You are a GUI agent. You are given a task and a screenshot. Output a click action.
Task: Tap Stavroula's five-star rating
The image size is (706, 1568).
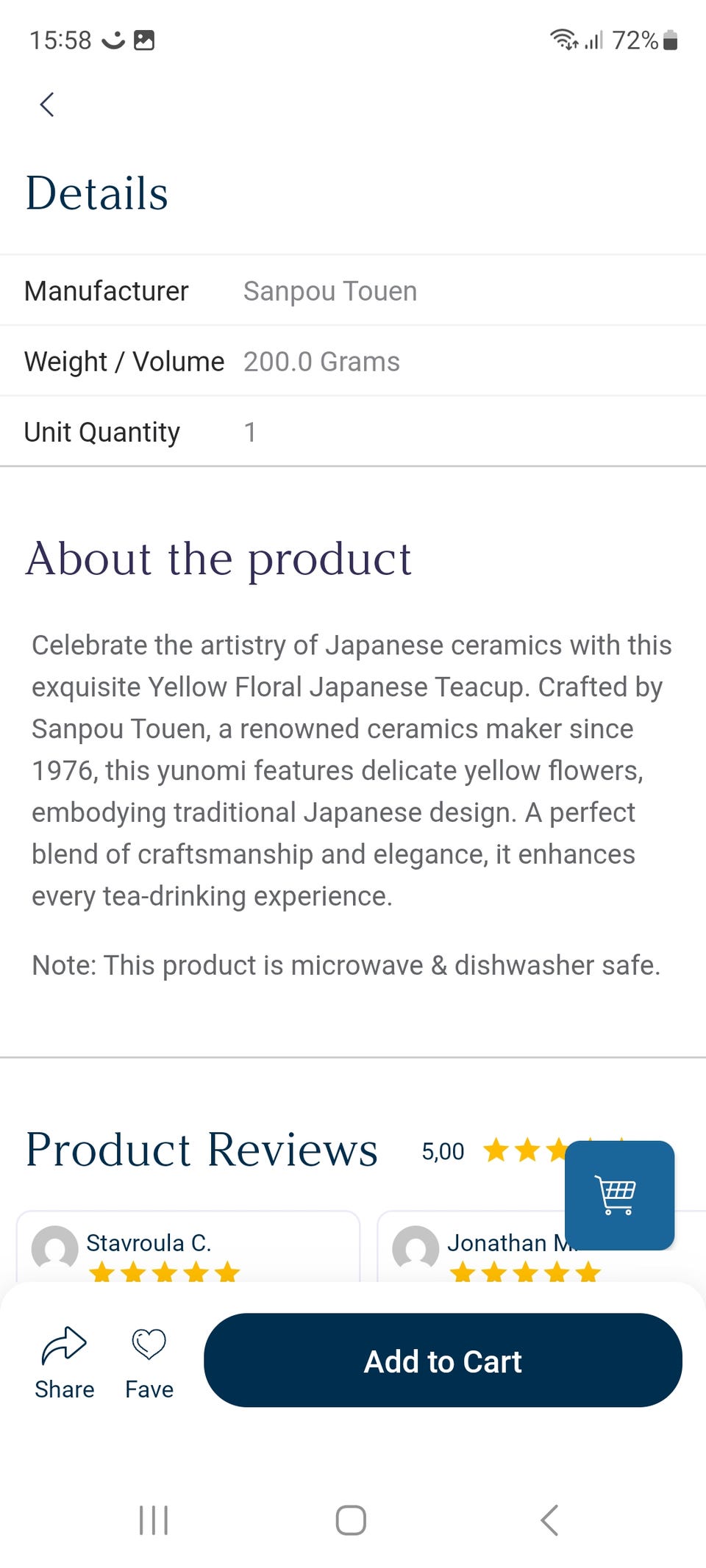164,1271
